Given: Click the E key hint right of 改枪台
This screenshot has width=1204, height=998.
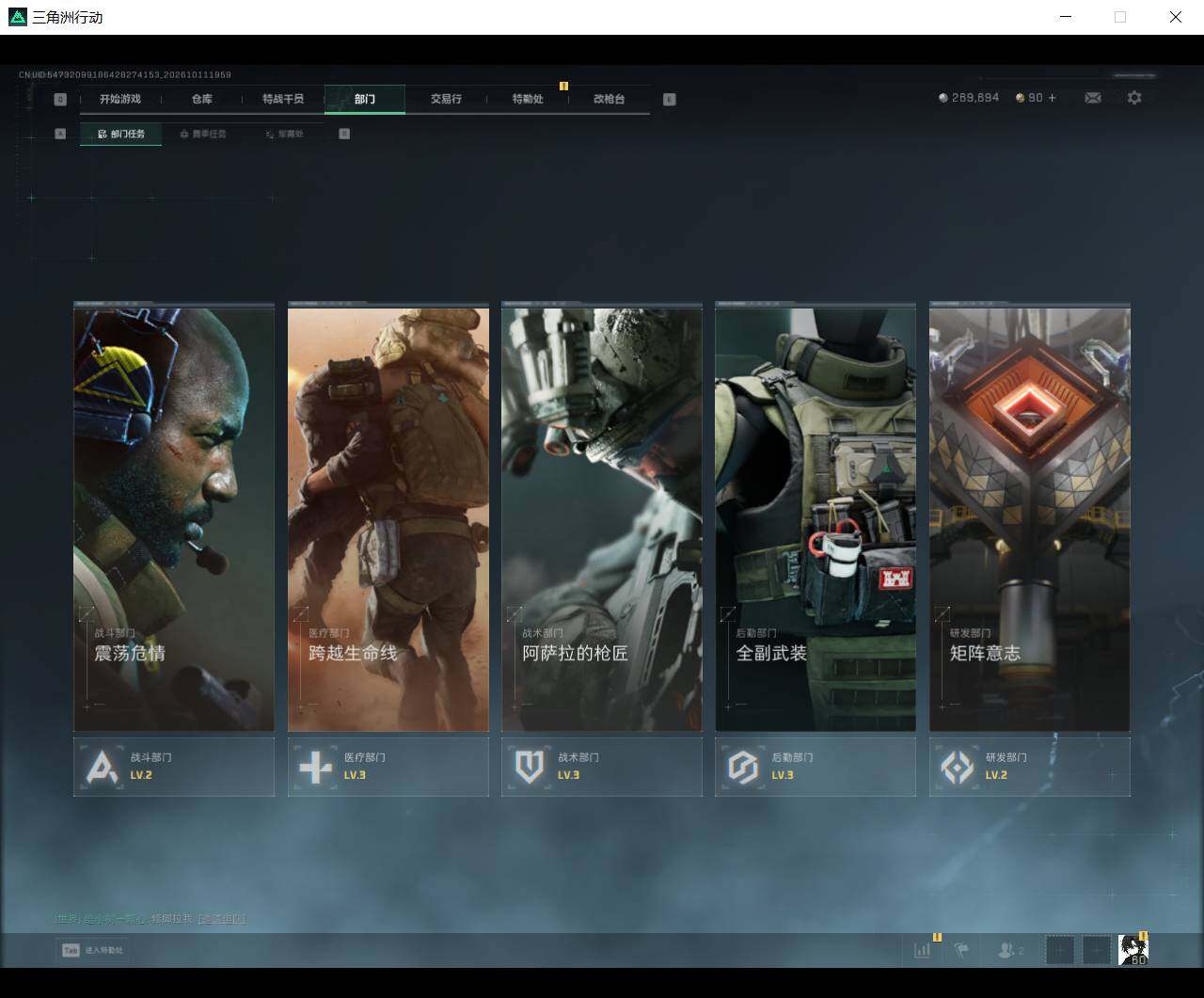Looking at the screenshot, I should click(x=669, y=99).
